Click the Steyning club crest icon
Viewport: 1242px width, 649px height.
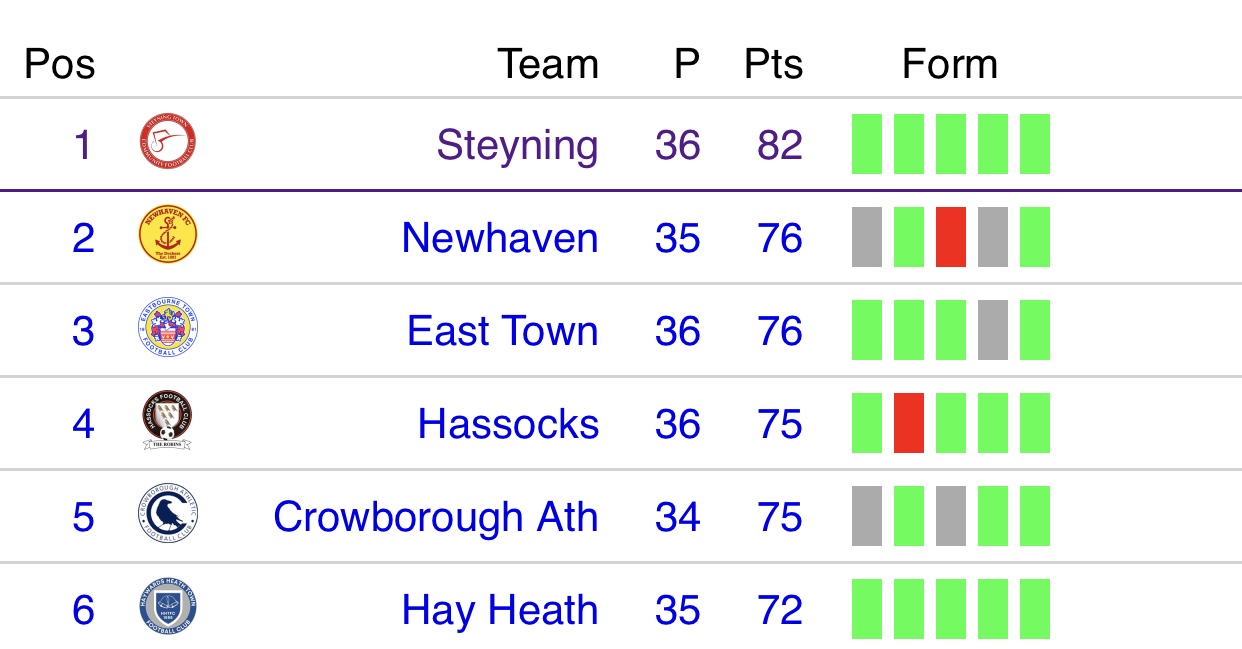pos(168,144)
